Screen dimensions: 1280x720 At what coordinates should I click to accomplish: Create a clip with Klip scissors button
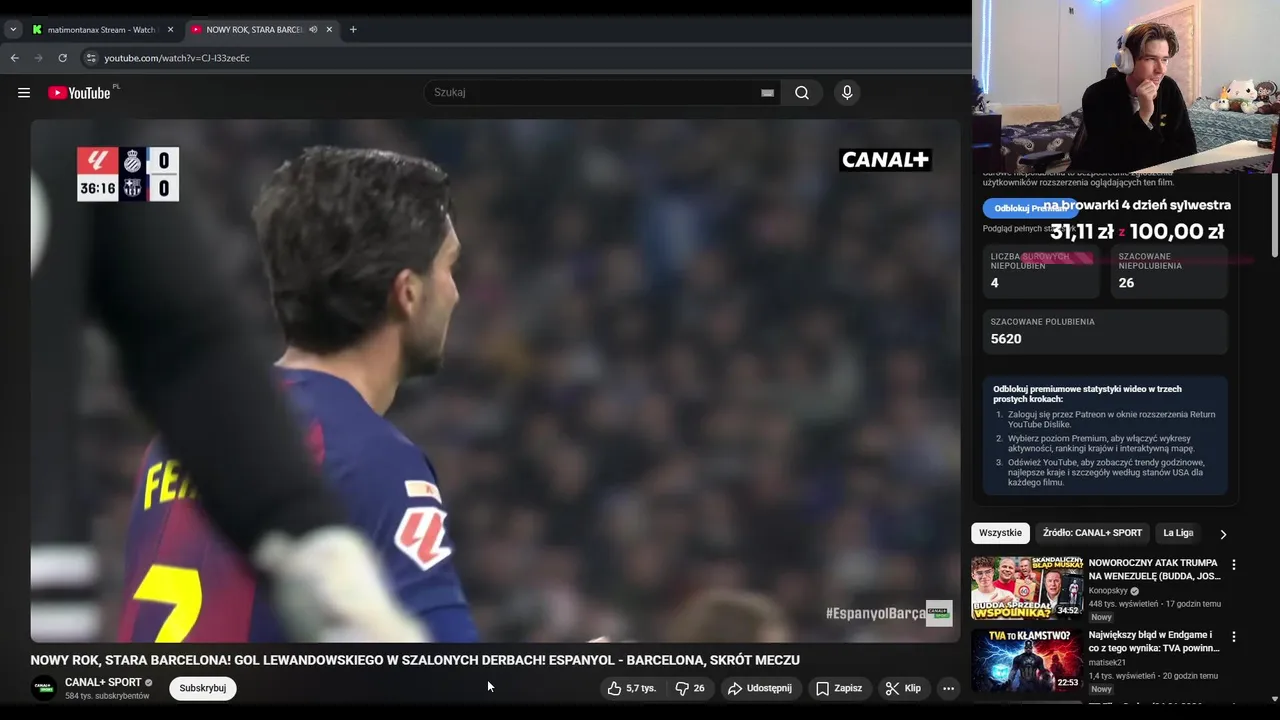pyautogui.click(x=904, y=688)
